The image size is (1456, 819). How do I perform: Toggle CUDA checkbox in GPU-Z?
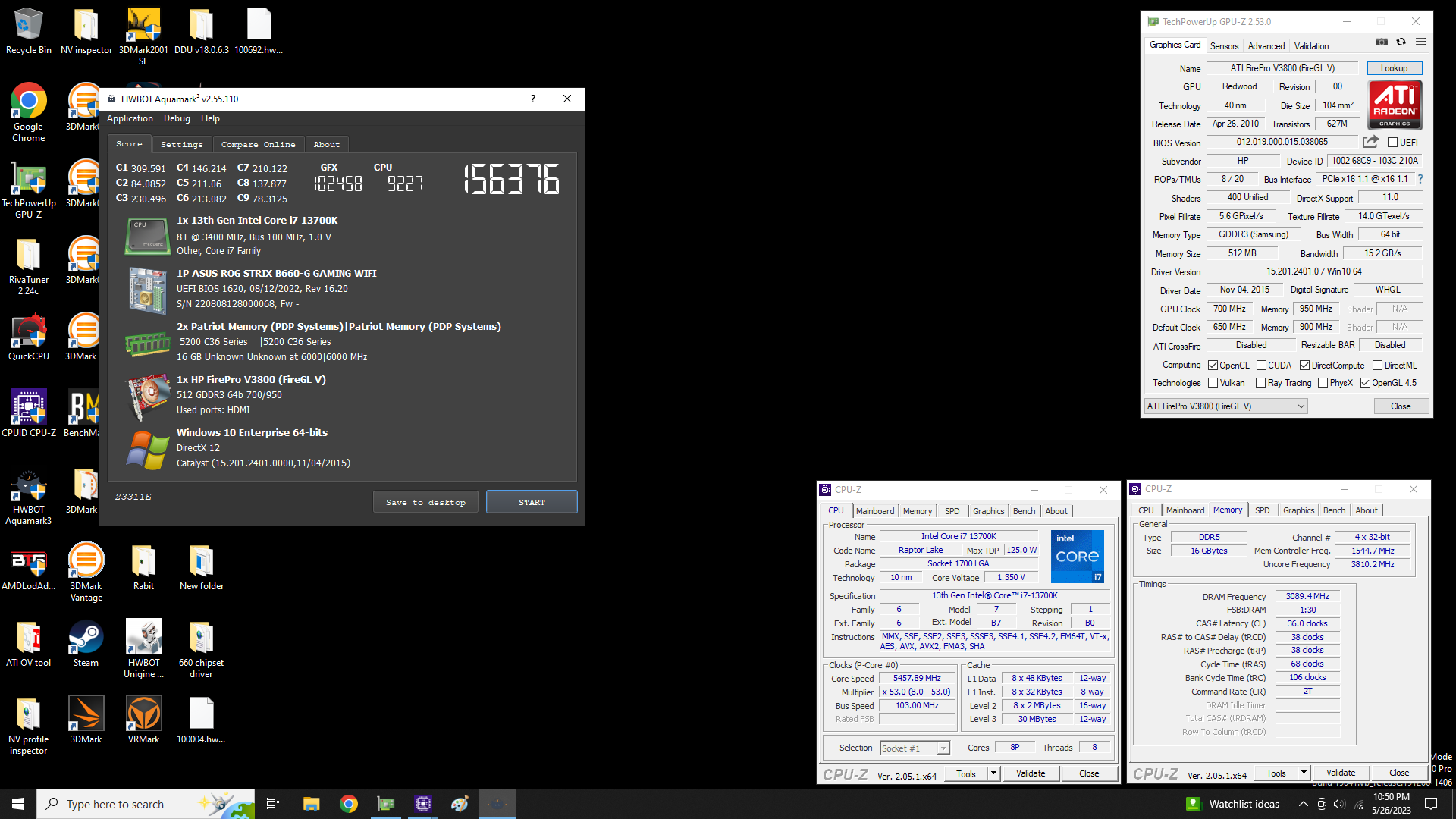coord(1261,366)
